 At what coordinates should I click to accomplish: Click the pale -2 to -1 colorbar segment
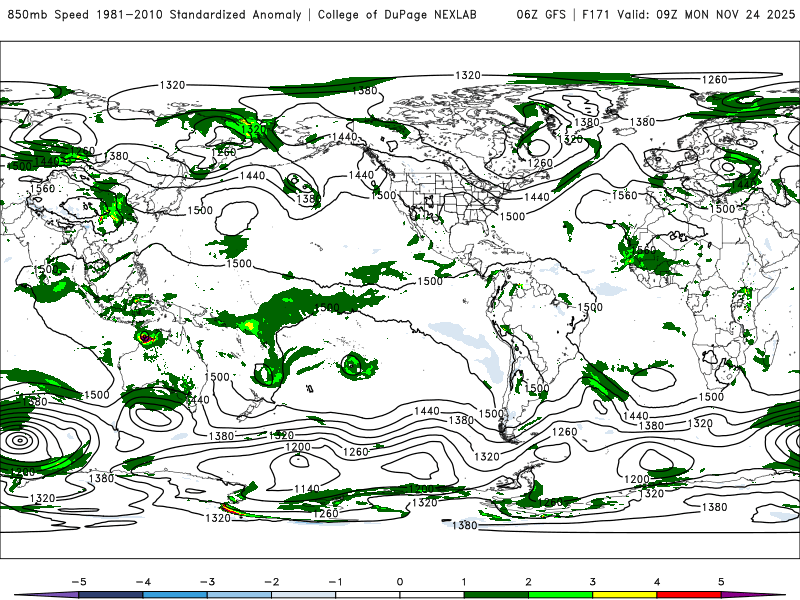[304, 595]
